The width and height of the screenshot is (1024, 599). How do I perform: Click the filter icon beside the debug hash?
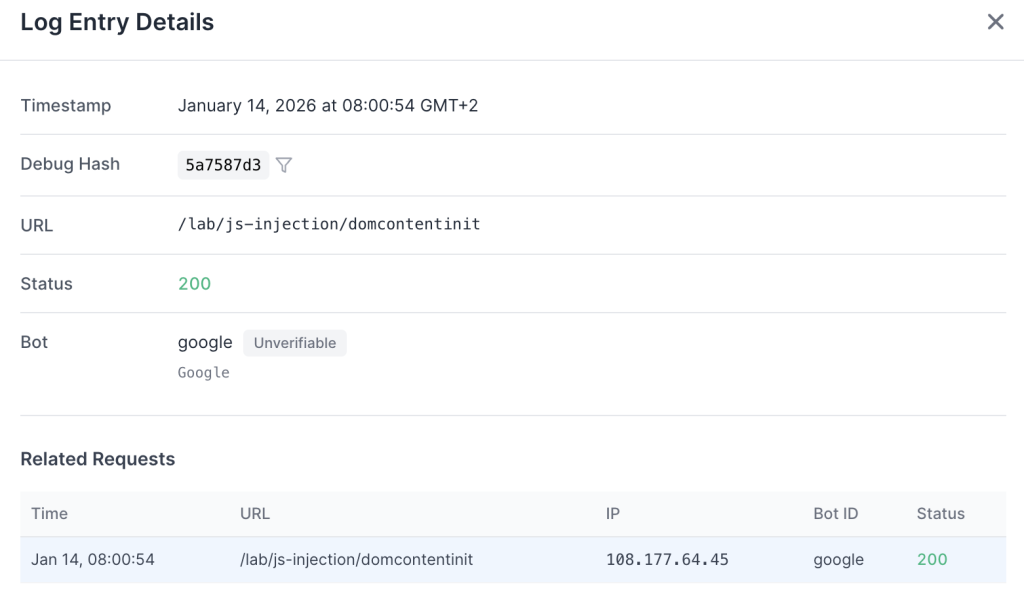click(284, 165)
